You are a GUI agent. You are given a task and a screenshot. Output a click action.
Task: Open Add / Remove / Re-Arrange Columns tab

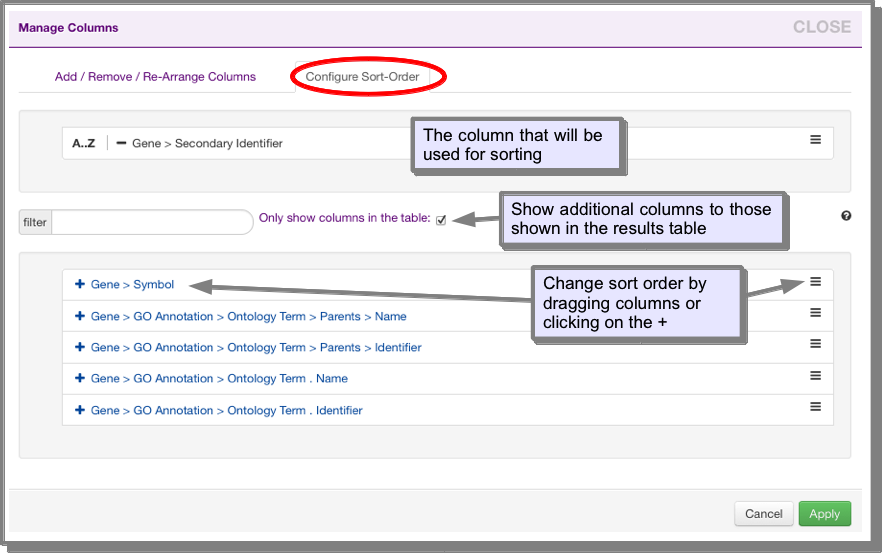point(155,77)
